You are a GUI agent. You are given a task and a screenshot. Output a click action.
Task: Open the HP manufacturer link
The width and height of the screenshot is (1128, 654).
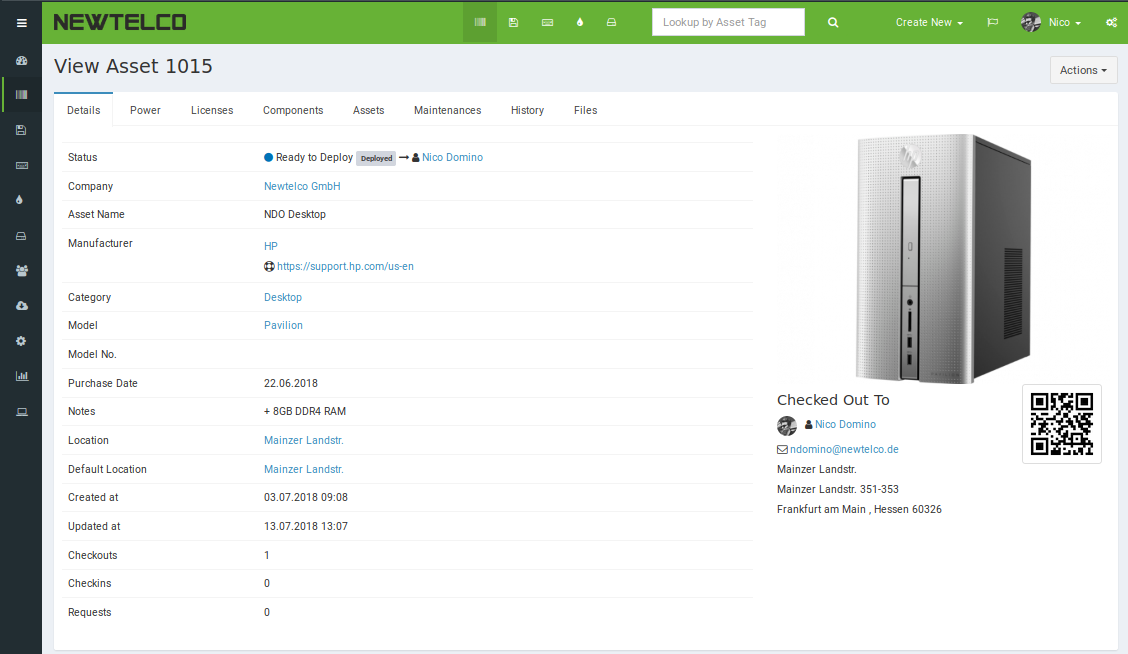(x=270, y=246)
